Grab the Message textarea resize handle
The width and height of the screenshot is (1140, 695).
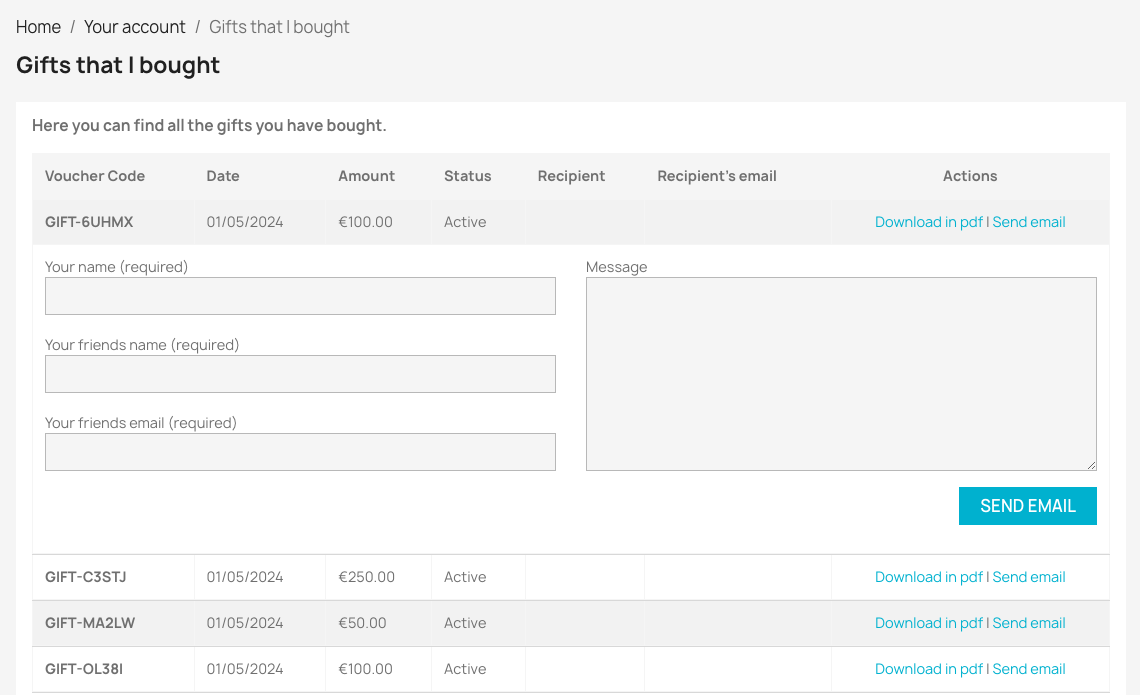[x=1091, y=465]
